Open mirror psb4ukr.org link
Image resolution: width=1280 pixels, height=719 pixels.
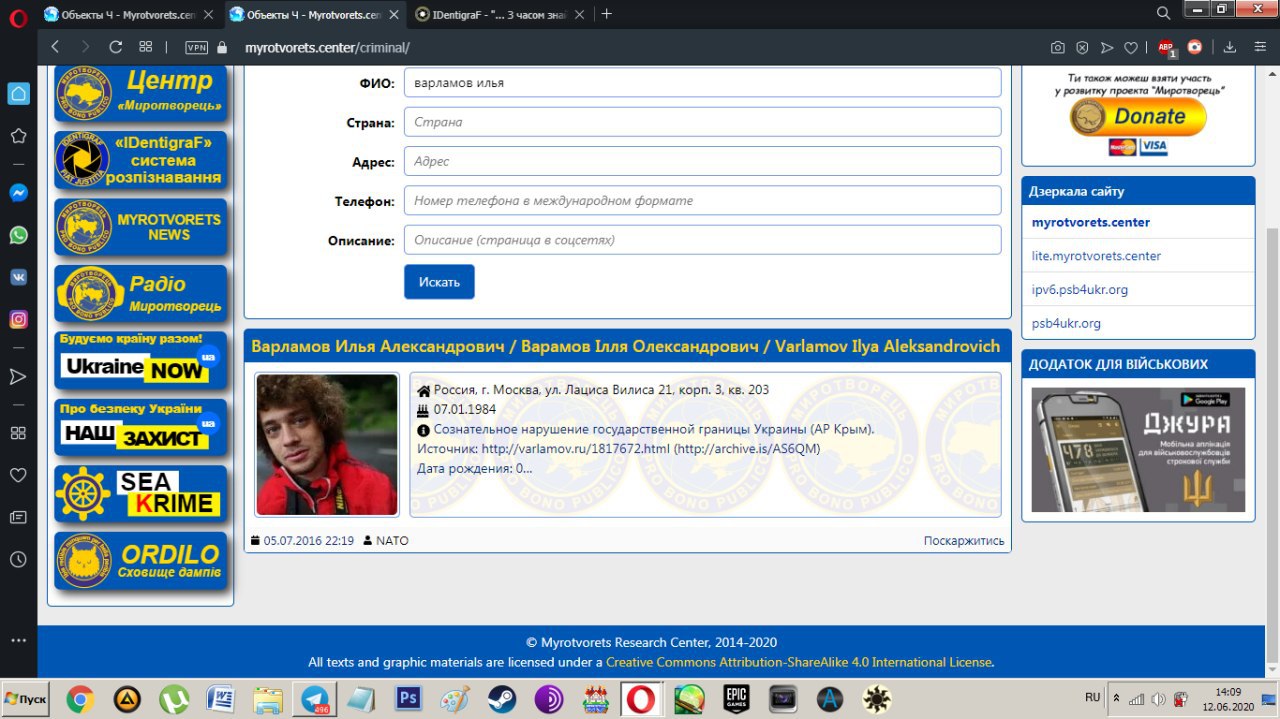pyautogui.click(x=1066, y=323)
